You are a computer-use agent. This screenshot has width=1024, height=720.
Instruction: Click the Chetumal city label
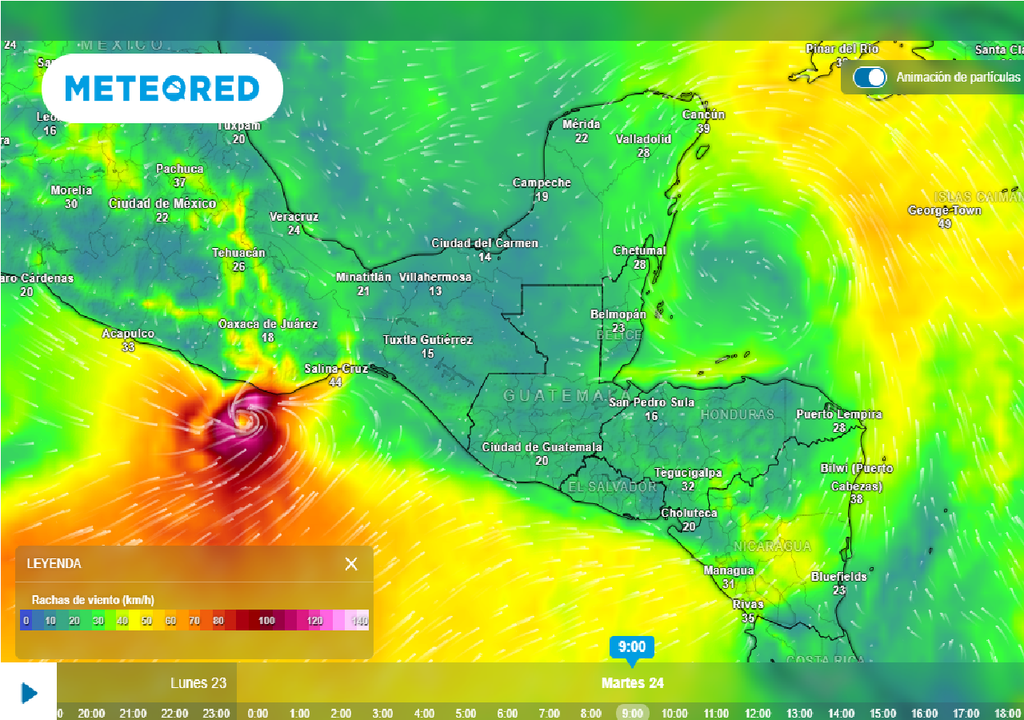point(639,250)
